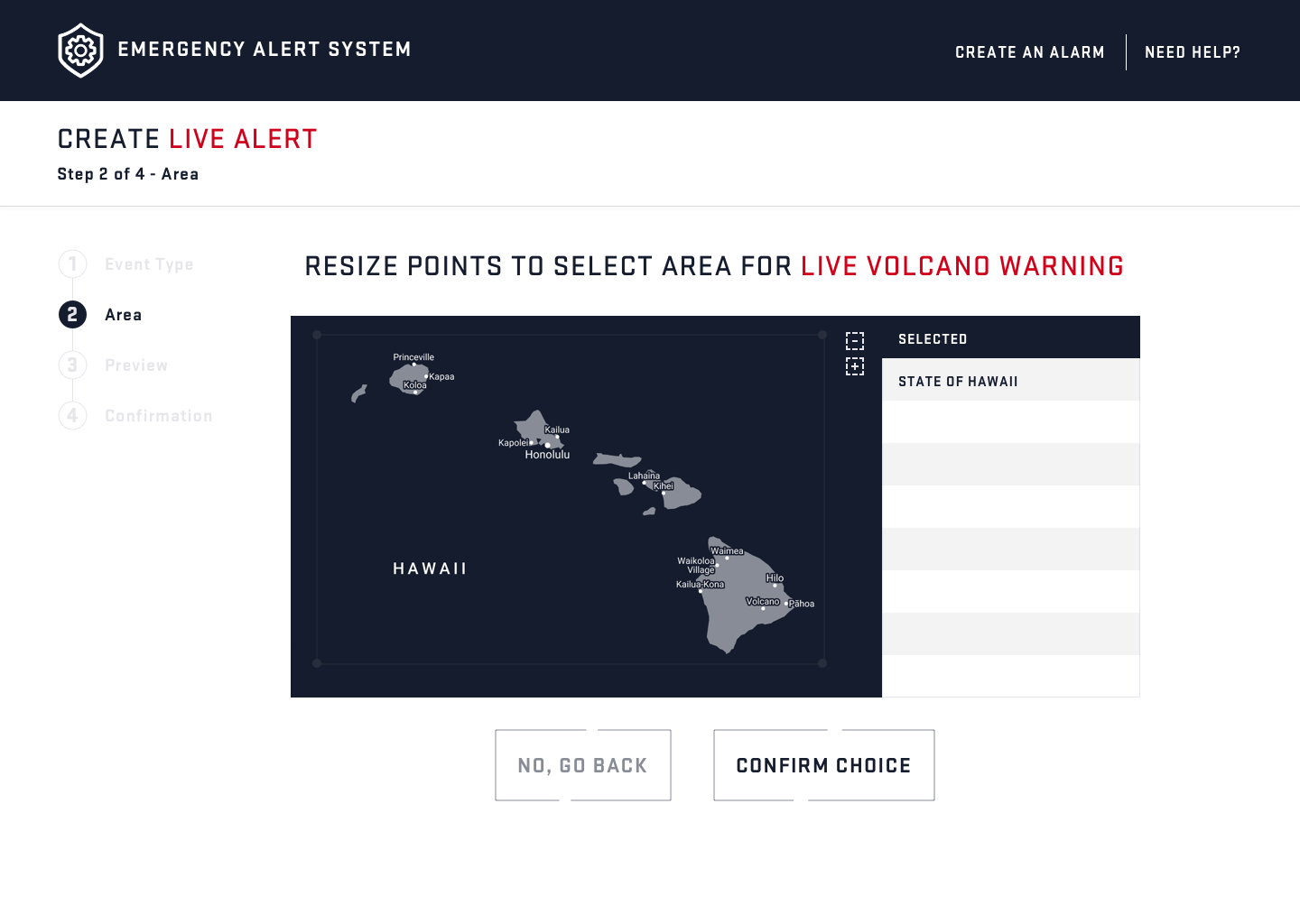Open Create an Alarm menu item
This screenshot has width=1300, height=924.
pos(1030,52)
